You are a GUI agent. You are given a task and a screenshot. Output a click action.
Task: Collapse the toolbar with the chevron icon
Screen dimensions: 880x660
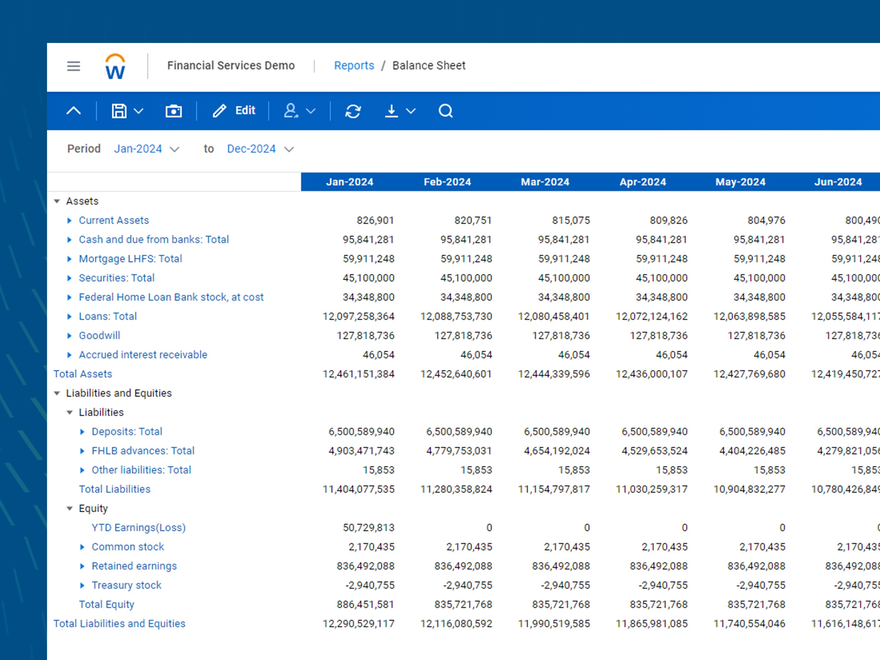coord(73,110)
